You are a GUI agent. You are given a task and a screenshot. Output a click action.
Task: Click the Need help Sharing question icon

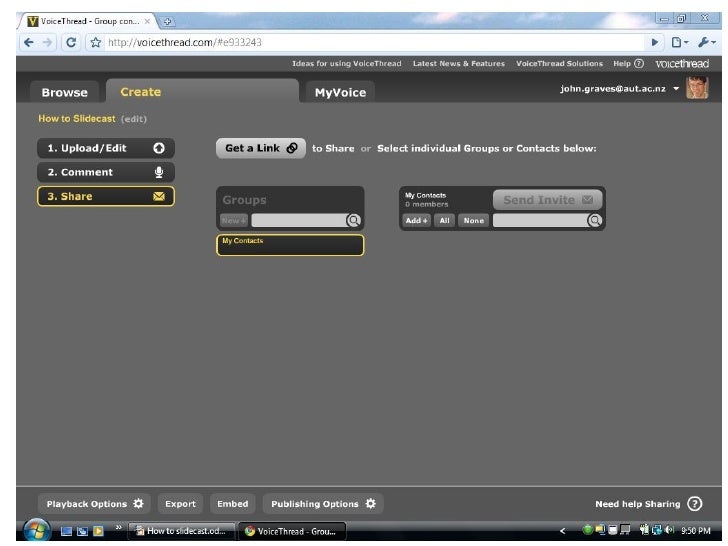[694, 504]
